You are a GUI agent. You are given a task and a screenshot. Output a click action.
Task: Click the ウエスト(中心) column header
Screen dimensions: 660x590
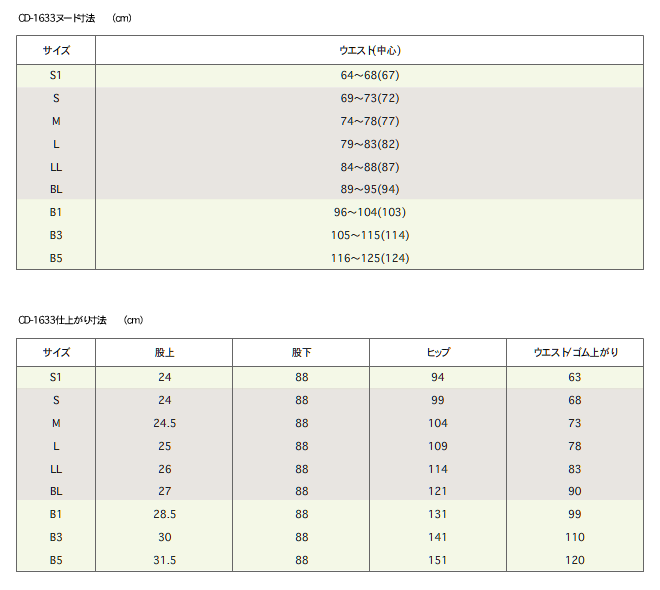370,50
